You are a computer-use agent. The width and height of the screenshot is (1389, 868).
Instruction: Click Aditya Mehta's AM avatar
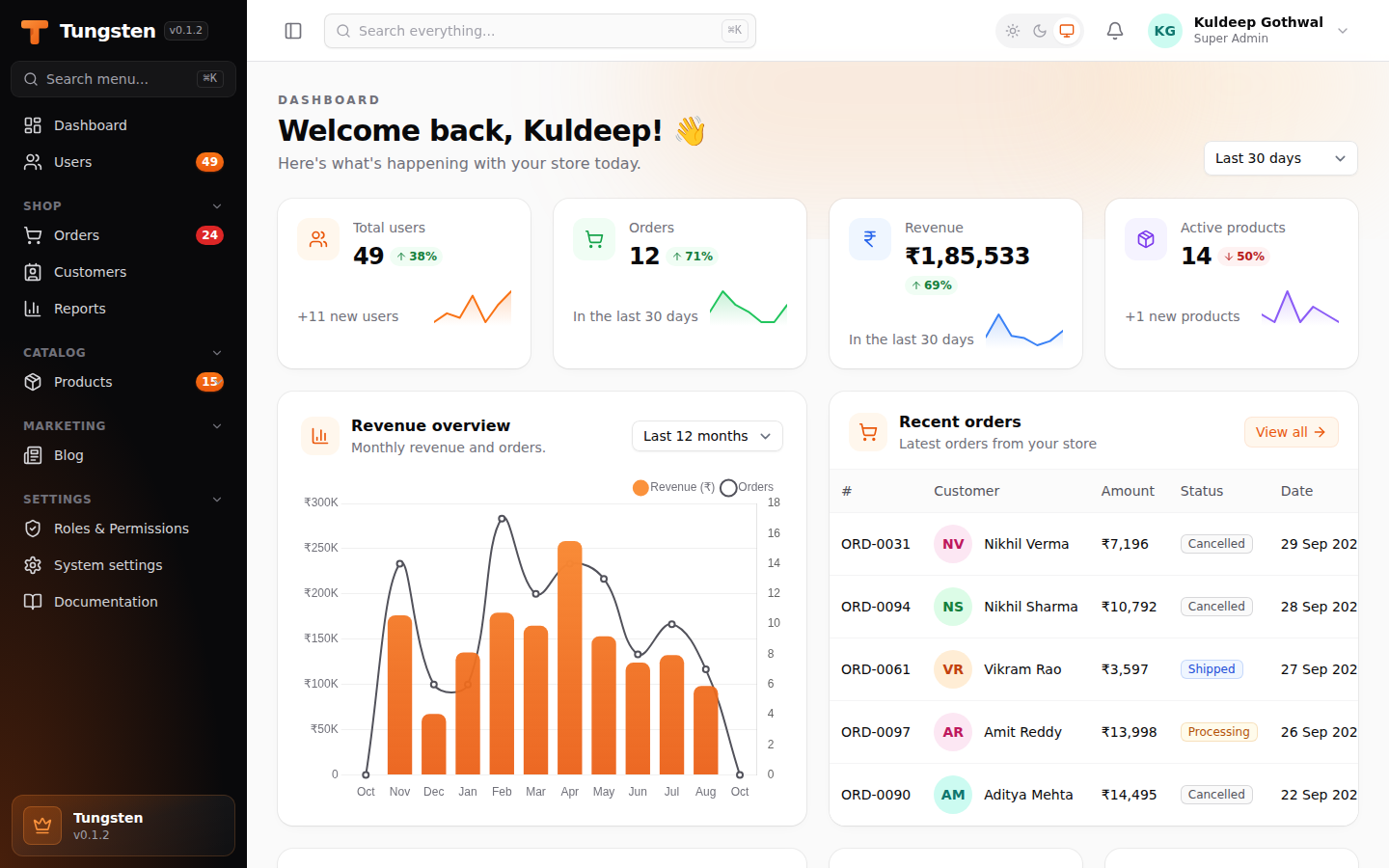(953, 795)
